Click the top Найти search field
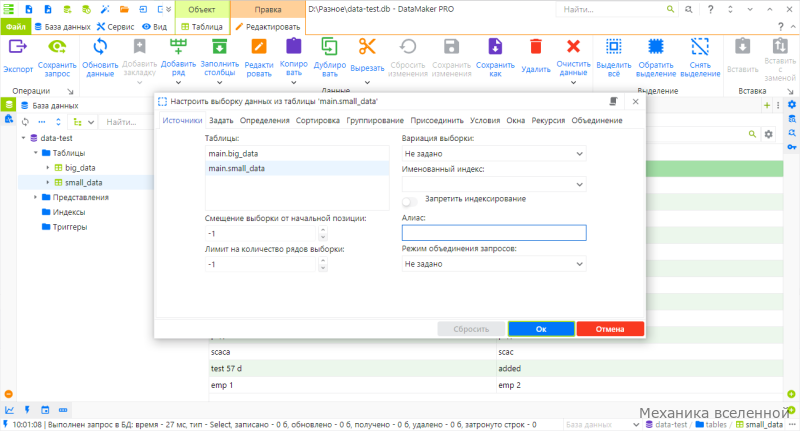Viewport: 800px width, 431px height. [612, 9]
